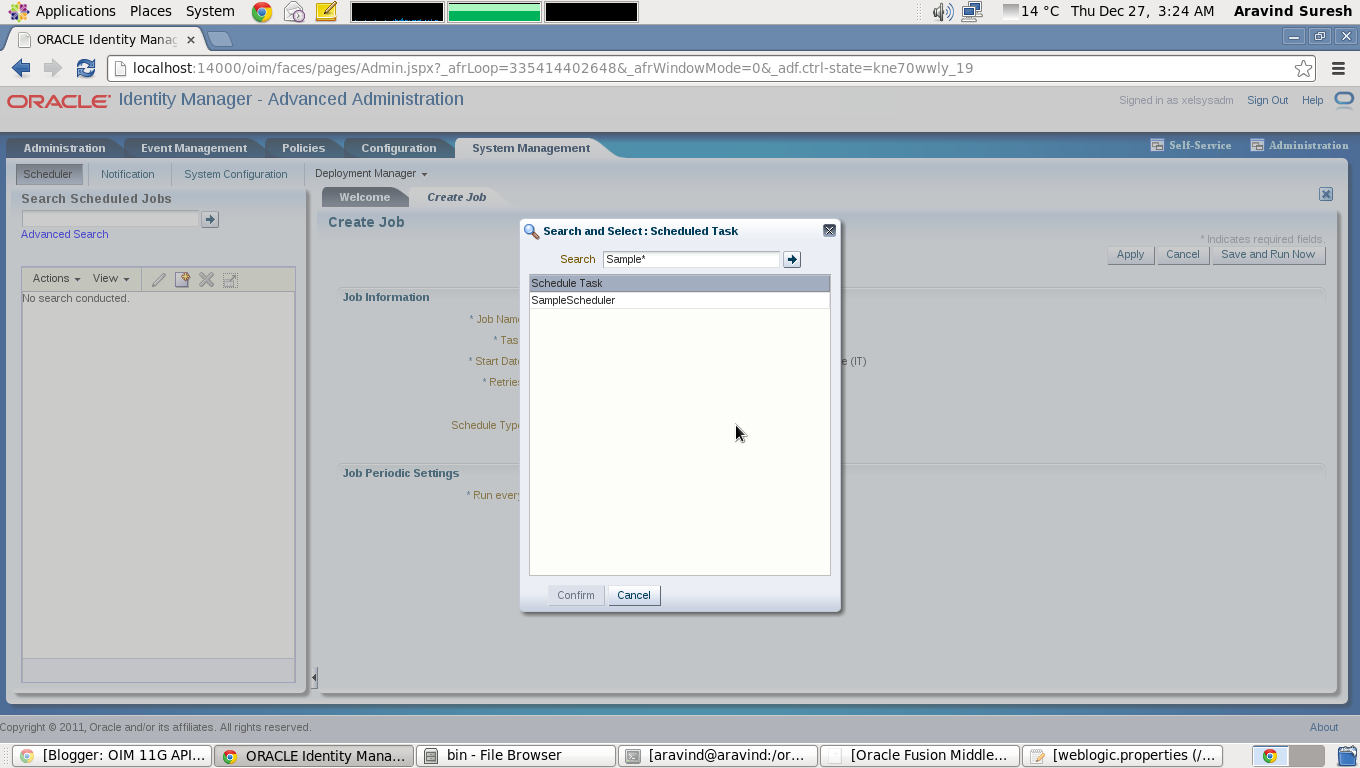Click the Sign Out link
Screen dimensions: 1360x768
tap(1267, 100)
